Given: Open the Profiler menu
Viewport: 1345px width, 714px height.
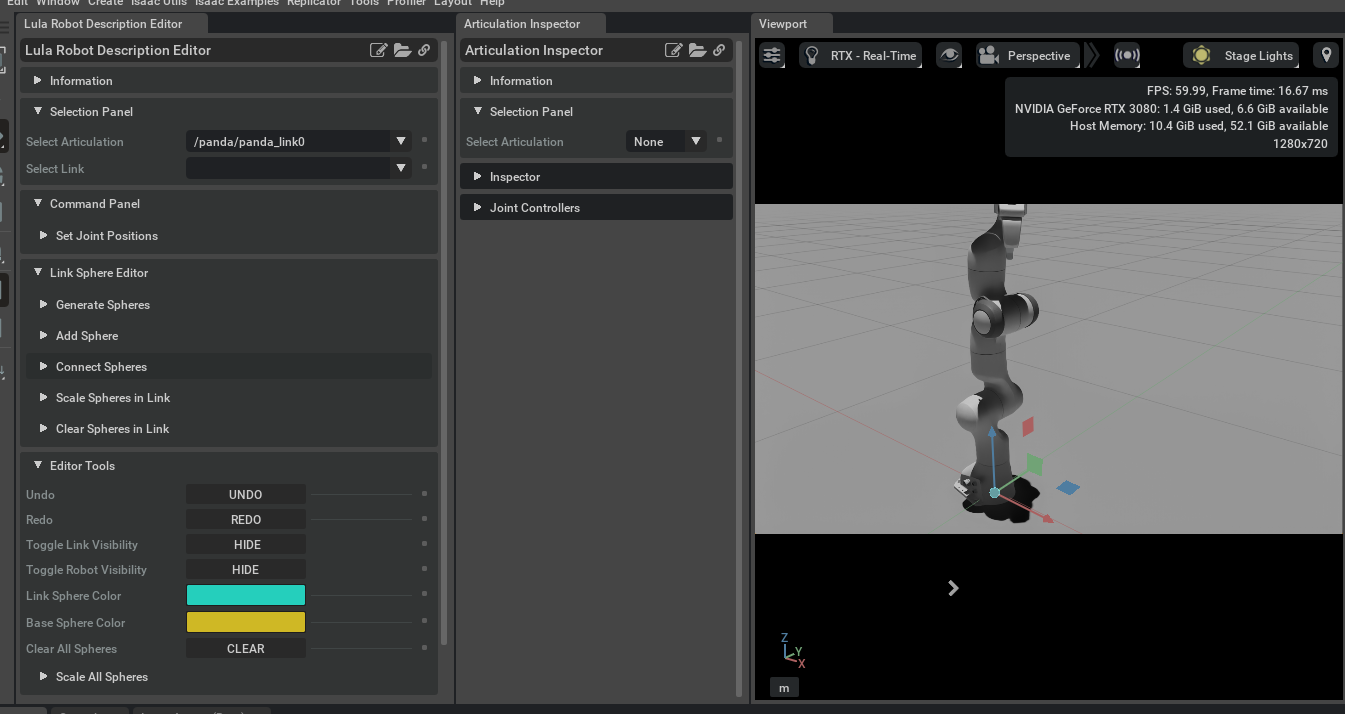Looking at the screenshot, I should pos(406,3).
